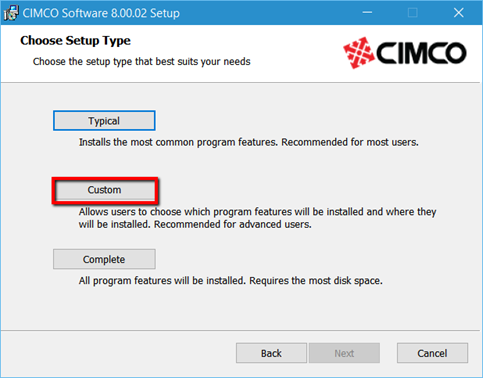The height and width of the screenshot is (378, 483).
Task: Close the setup dialog with X
Action: [459, 13]
